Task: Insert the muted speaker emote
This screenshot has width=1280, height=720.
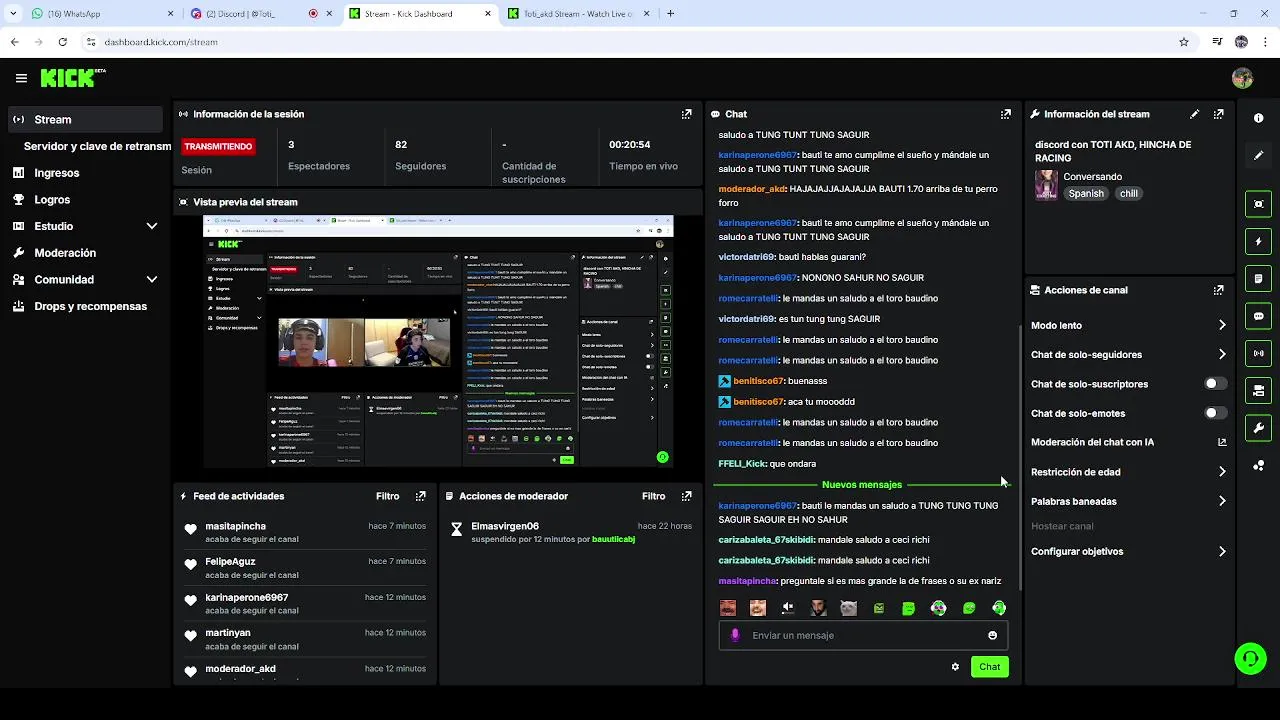Action: tap(788, 608)
